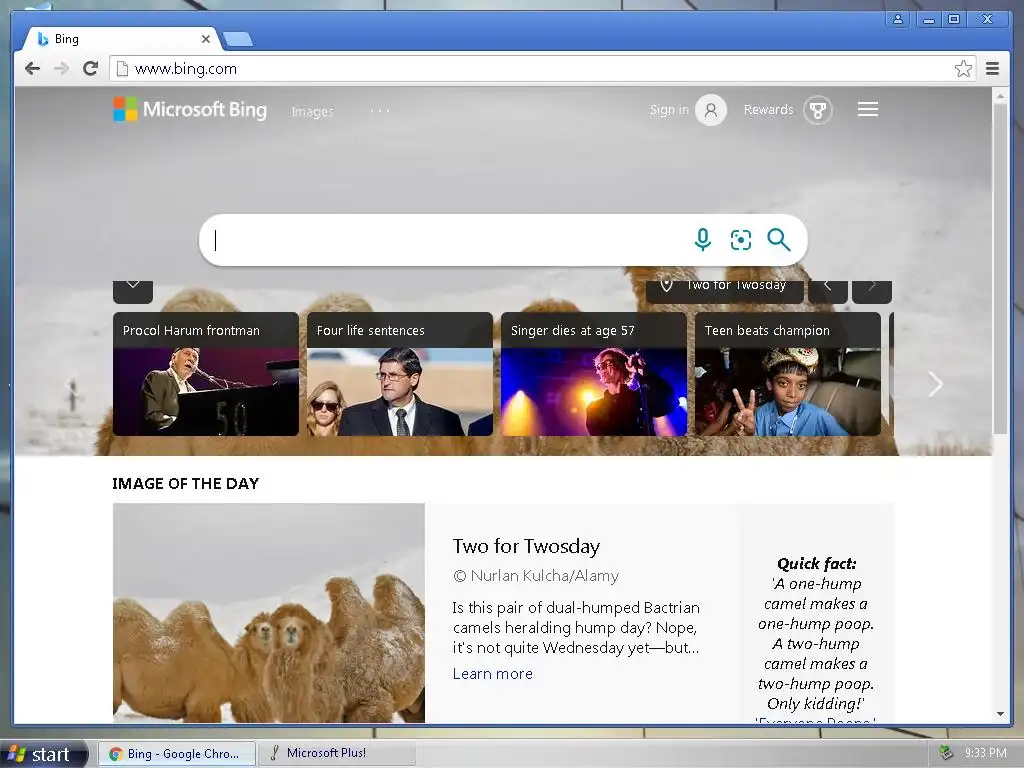Click the magnifier search icon
This screenshot has height=768, width=1024.
click(x=778, y=240)
